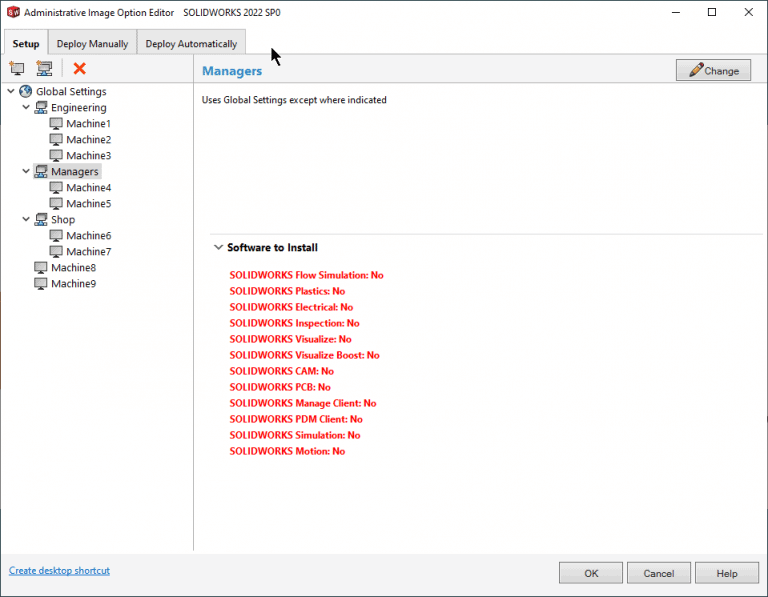This screenshot has height=597, width=768.
Task: Click the Machine1 computer icon
Action: [x=56, y=123]
